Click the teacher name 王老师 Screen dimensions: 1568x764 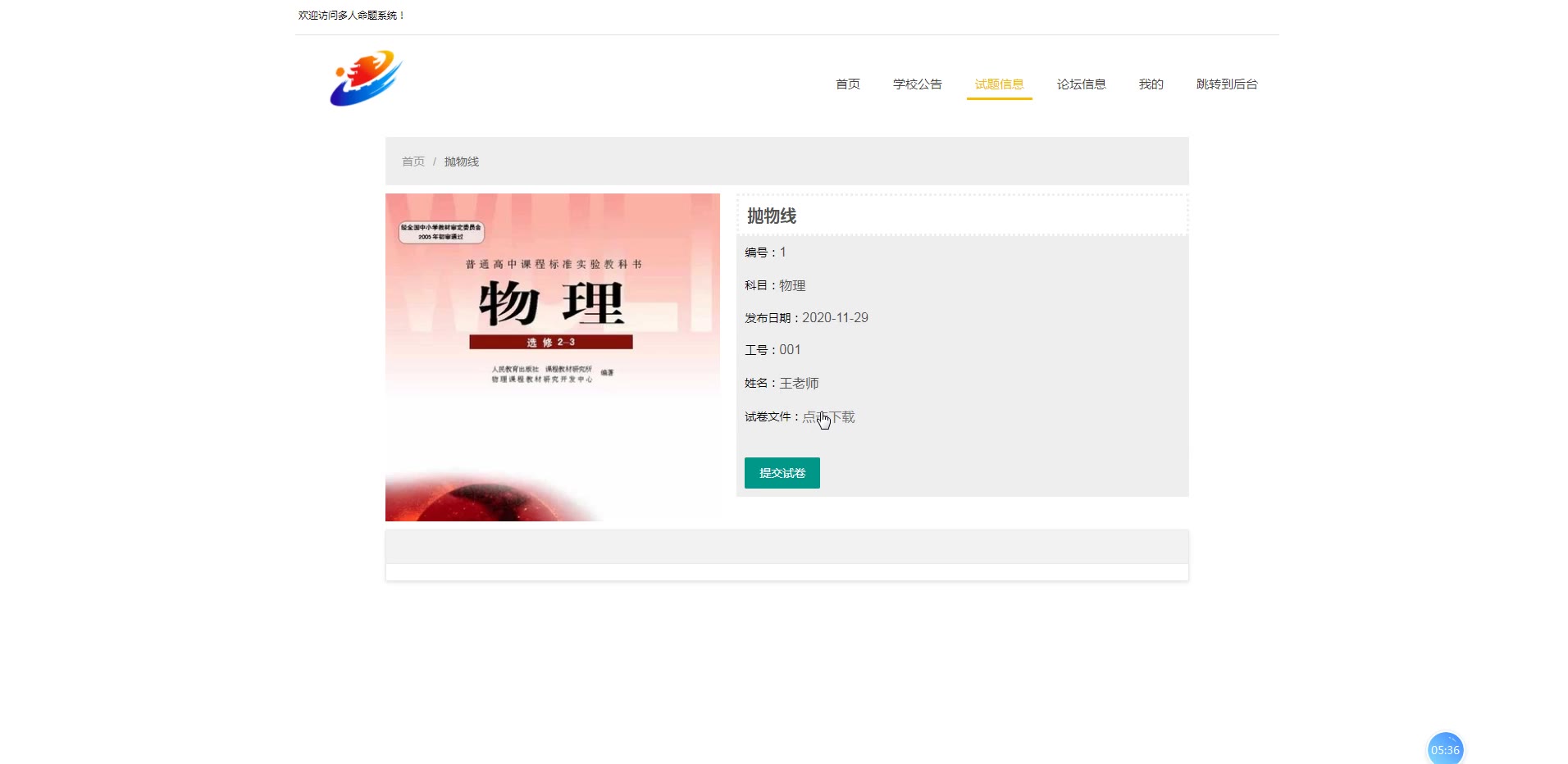tap(799, 383)
